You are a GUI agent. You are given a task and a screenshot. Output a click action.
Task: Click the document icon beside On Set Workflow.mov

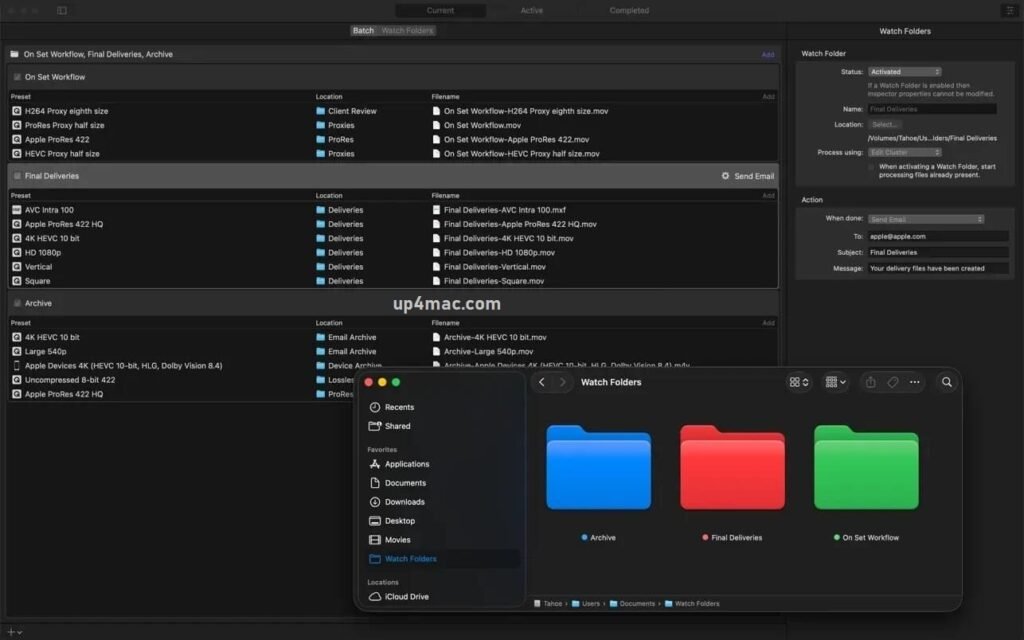pos(436,125)
